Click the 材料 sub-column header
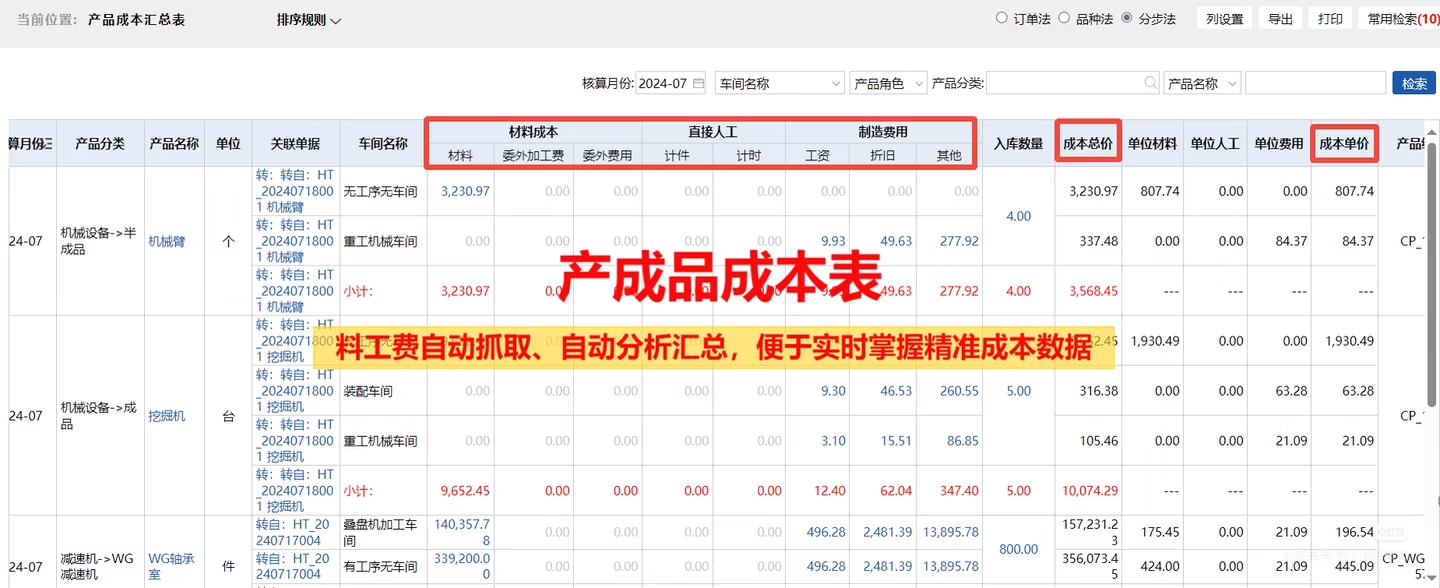The image size is (1440, 588). point(460,155)
